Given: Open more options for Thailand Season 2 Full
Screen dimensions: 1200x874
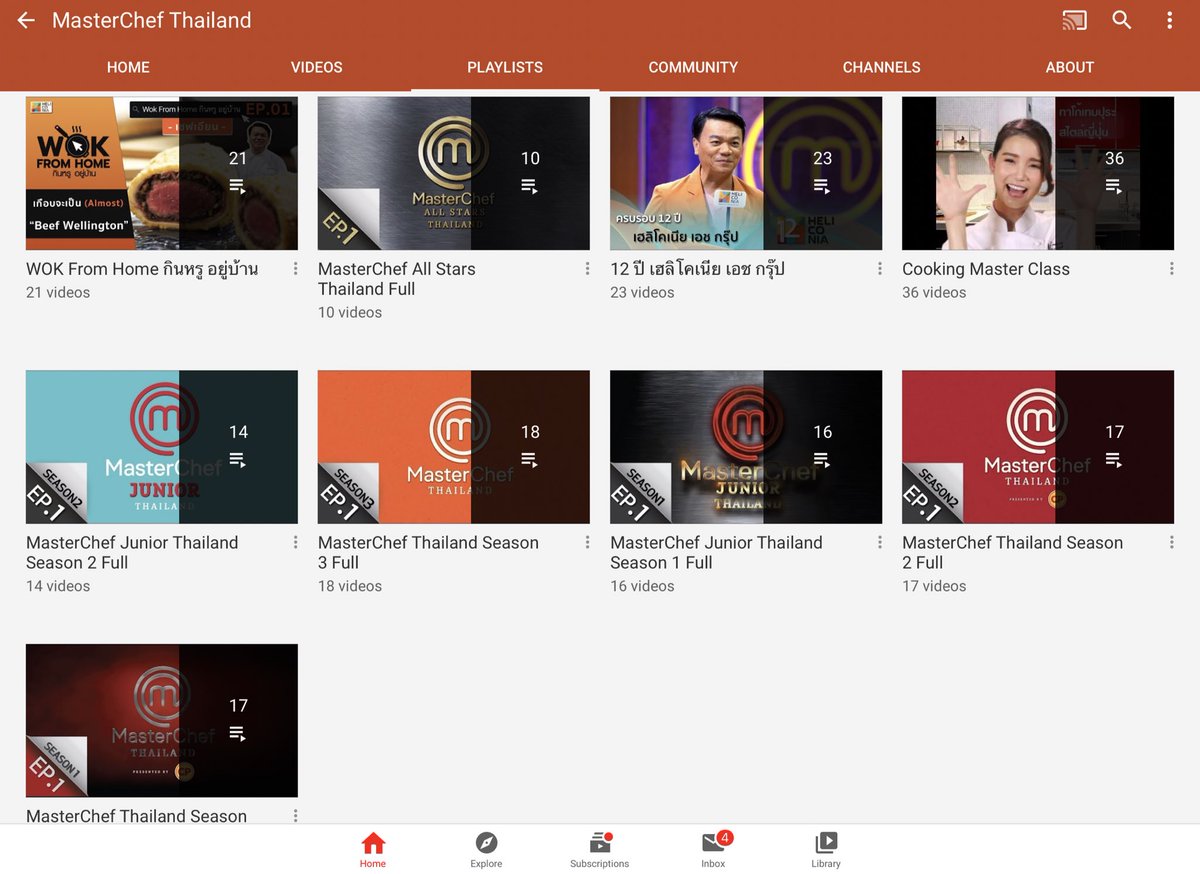Looking at the screenshot, I should 1171,542.
